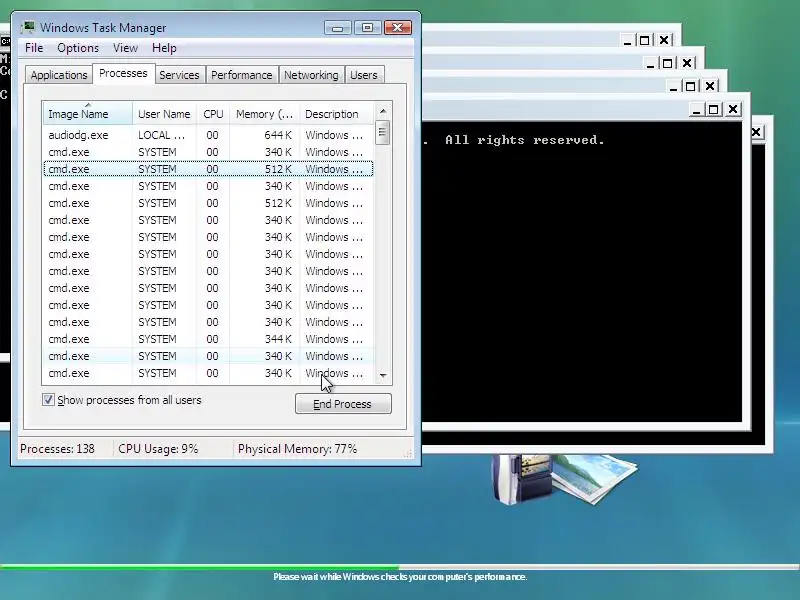Click All rights reserved text in console

pyautogui.click(x=524, y=140)
